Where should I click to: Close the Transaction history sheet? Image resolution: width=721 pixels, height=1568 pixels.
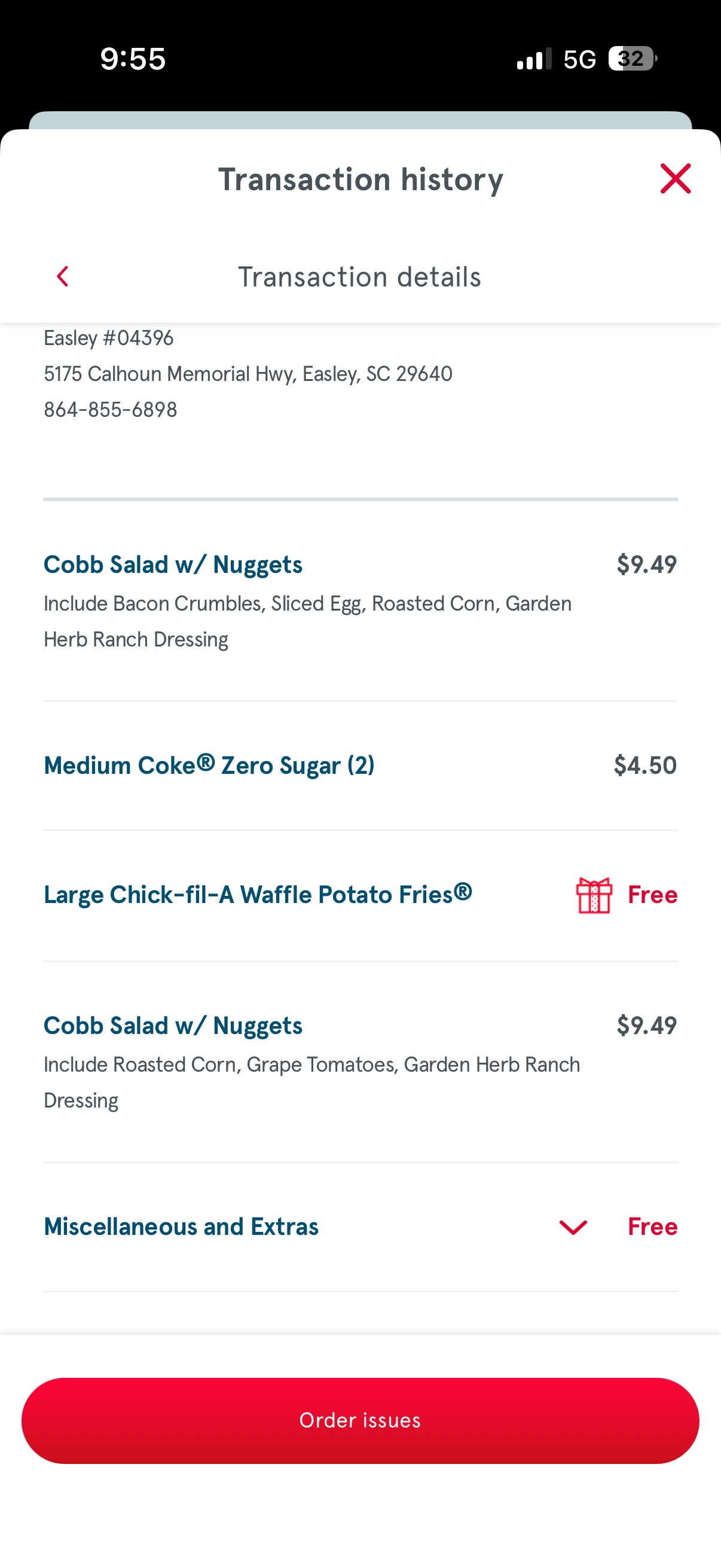[675, 179]
